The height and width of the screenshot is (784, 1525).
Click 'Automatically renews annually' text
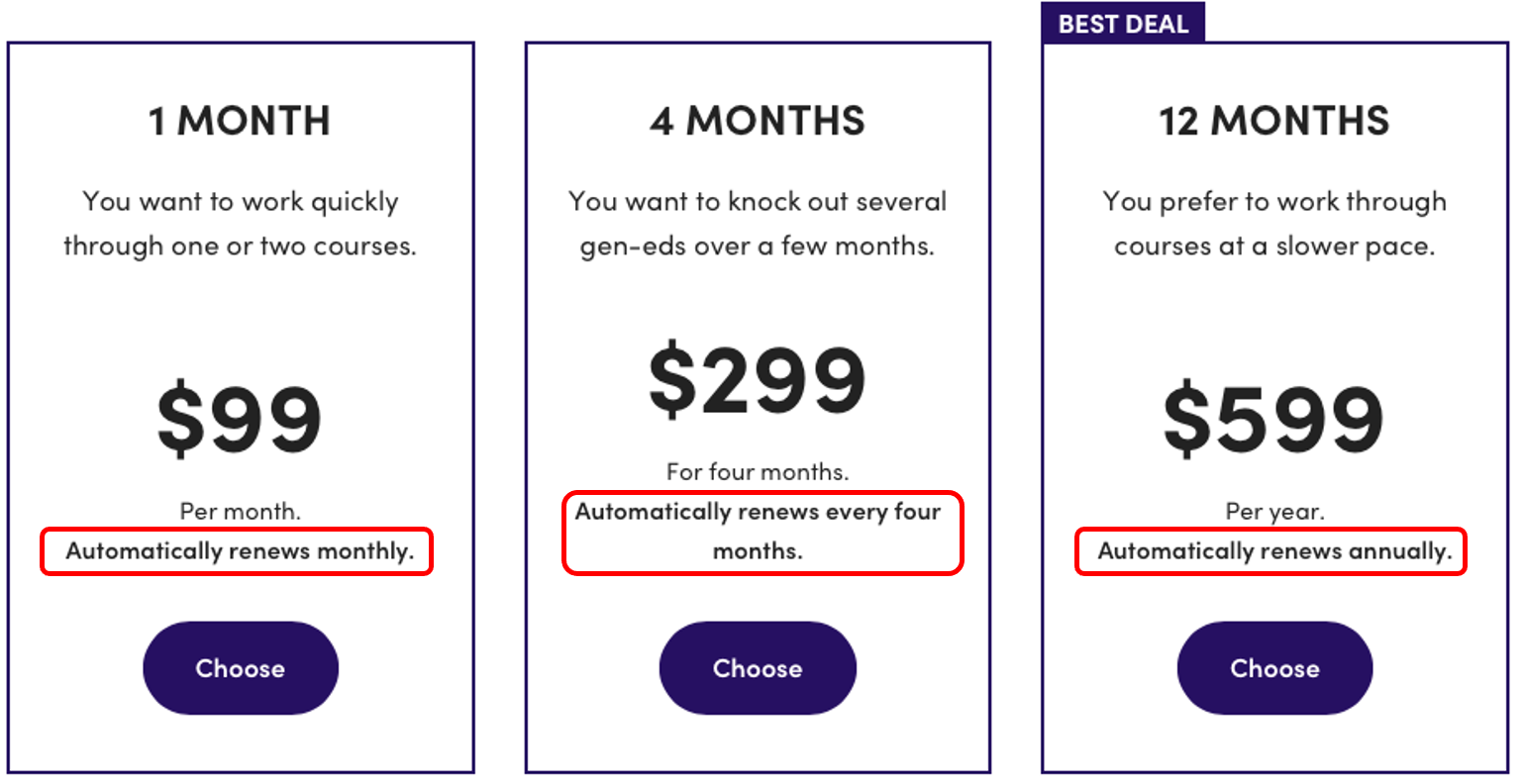point(1274,551)
